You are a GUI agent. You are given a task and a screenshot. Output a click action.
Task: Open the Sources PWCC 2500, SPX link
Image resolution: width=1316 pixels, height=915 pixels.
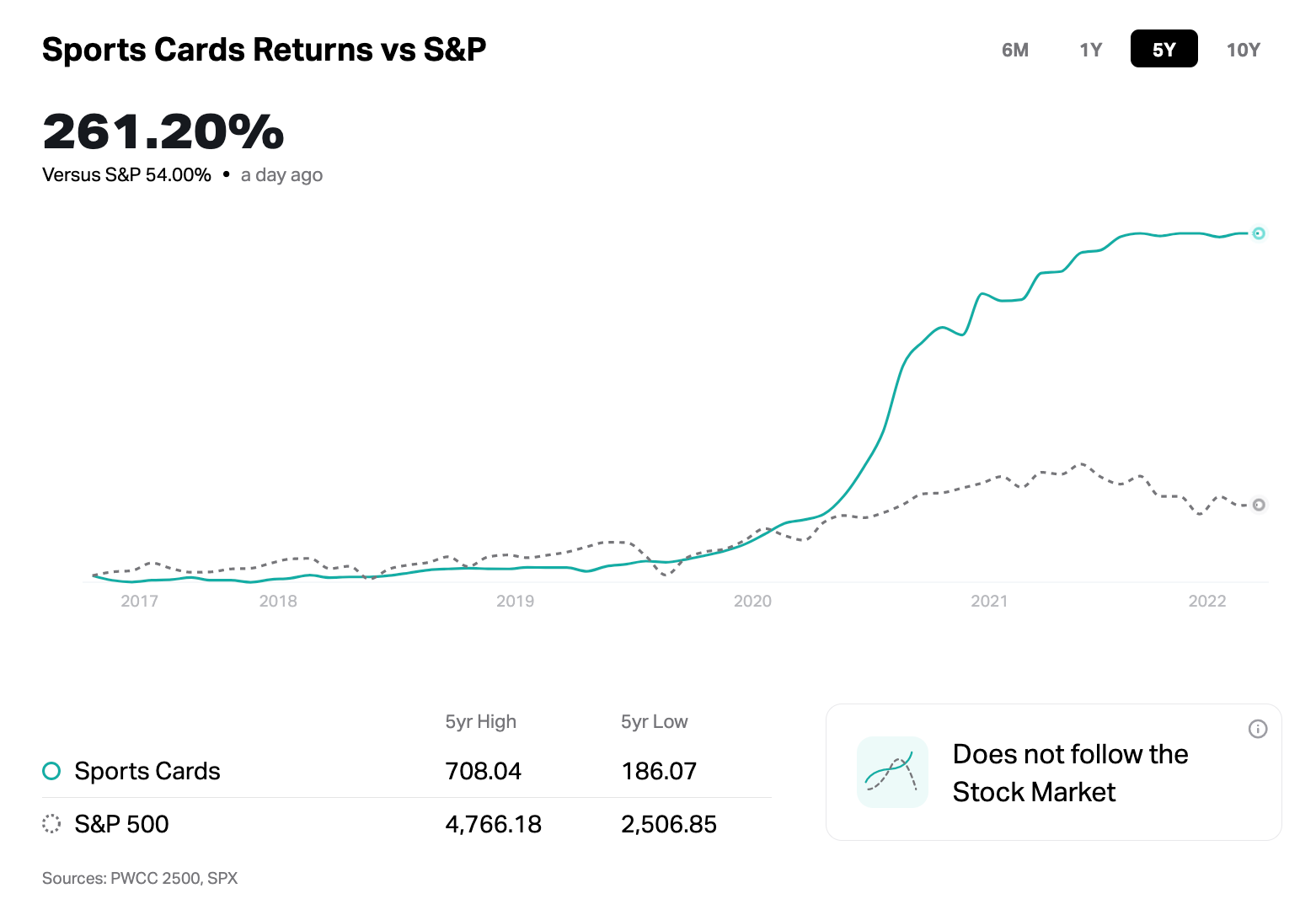pos(140,878)
